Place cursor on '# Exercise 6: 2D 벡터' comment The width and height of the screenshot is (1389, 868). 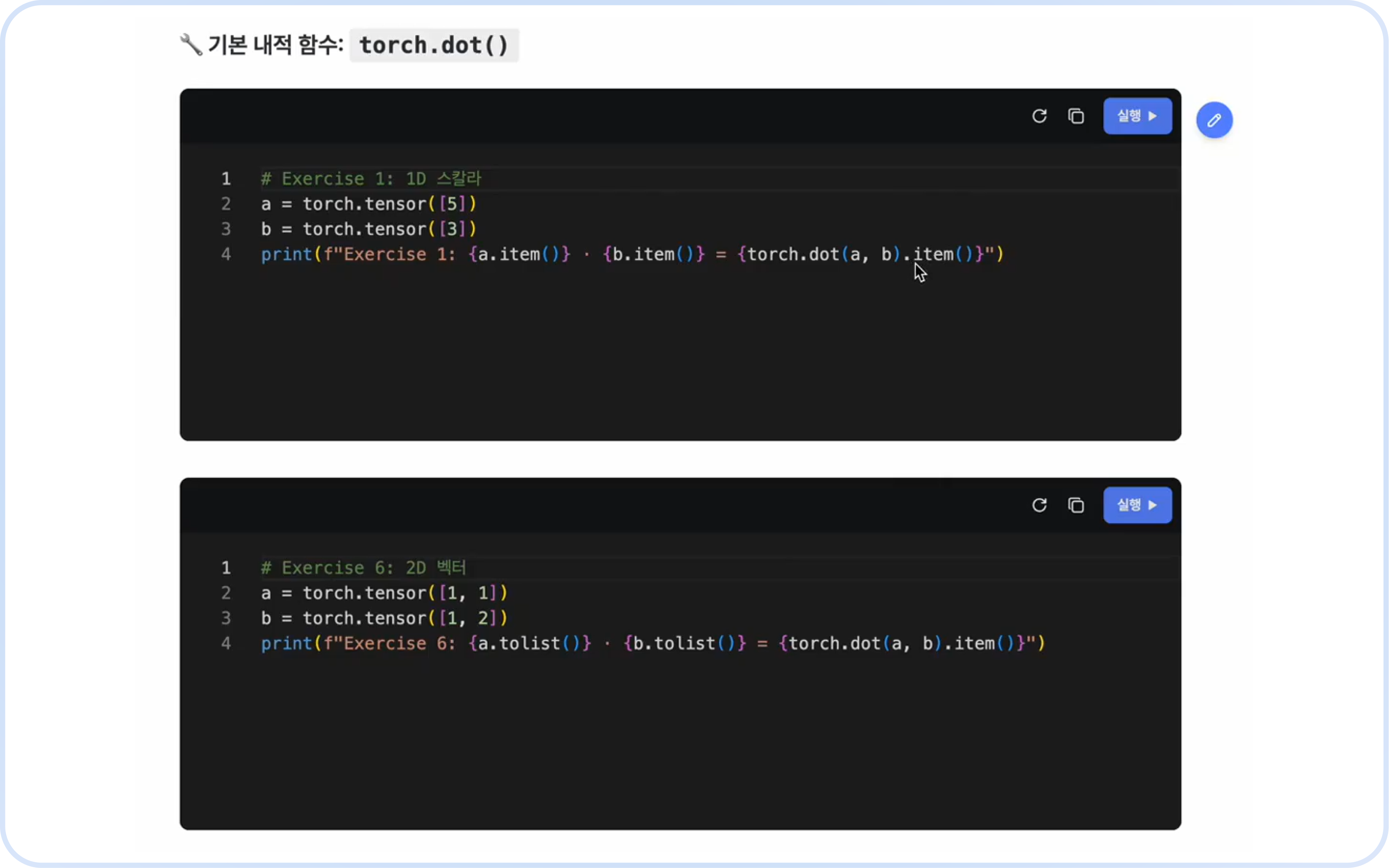[x=363, y=568]
